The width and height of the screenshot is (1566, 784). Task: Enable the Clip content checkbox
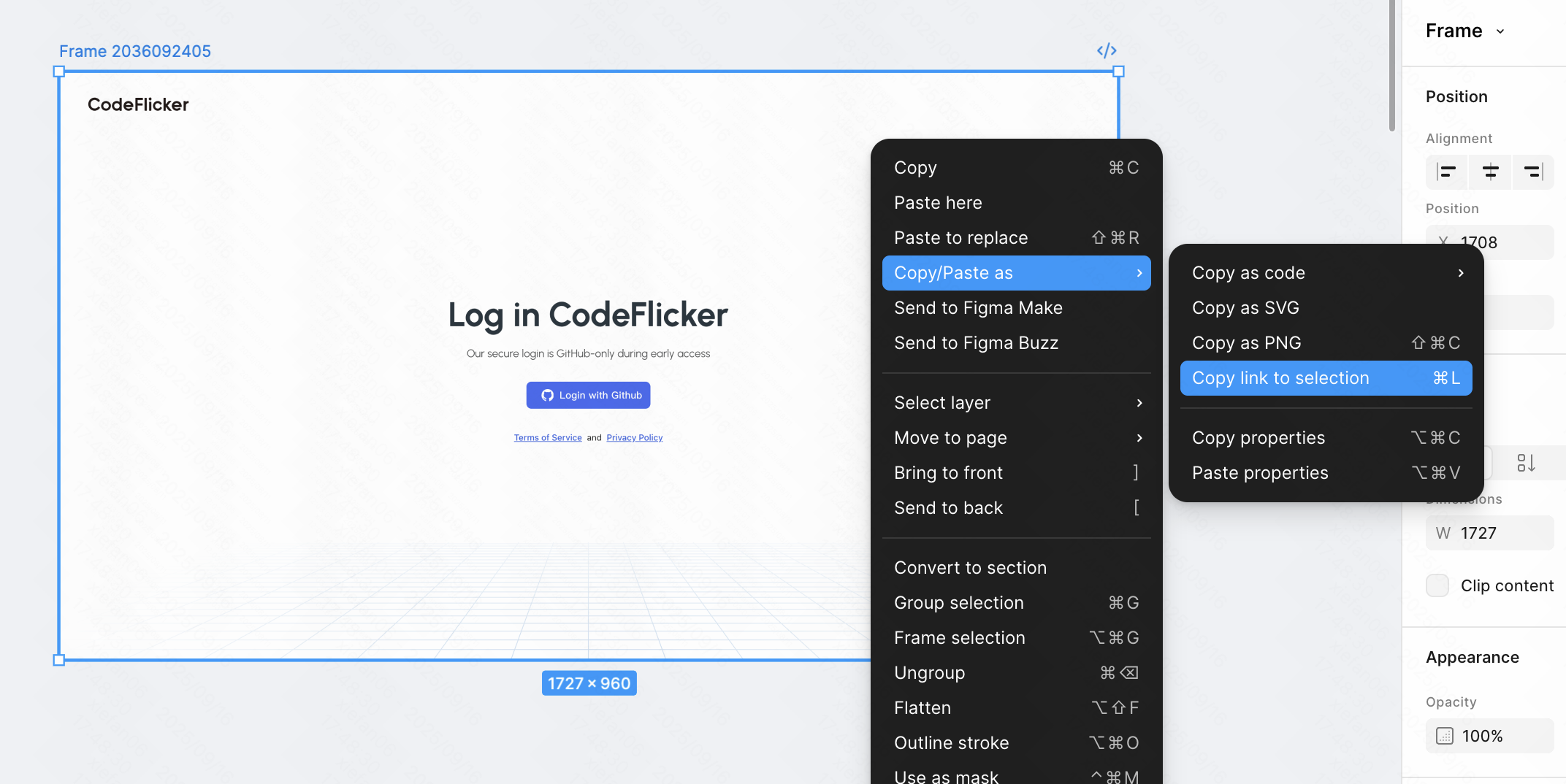(1437, 585)
